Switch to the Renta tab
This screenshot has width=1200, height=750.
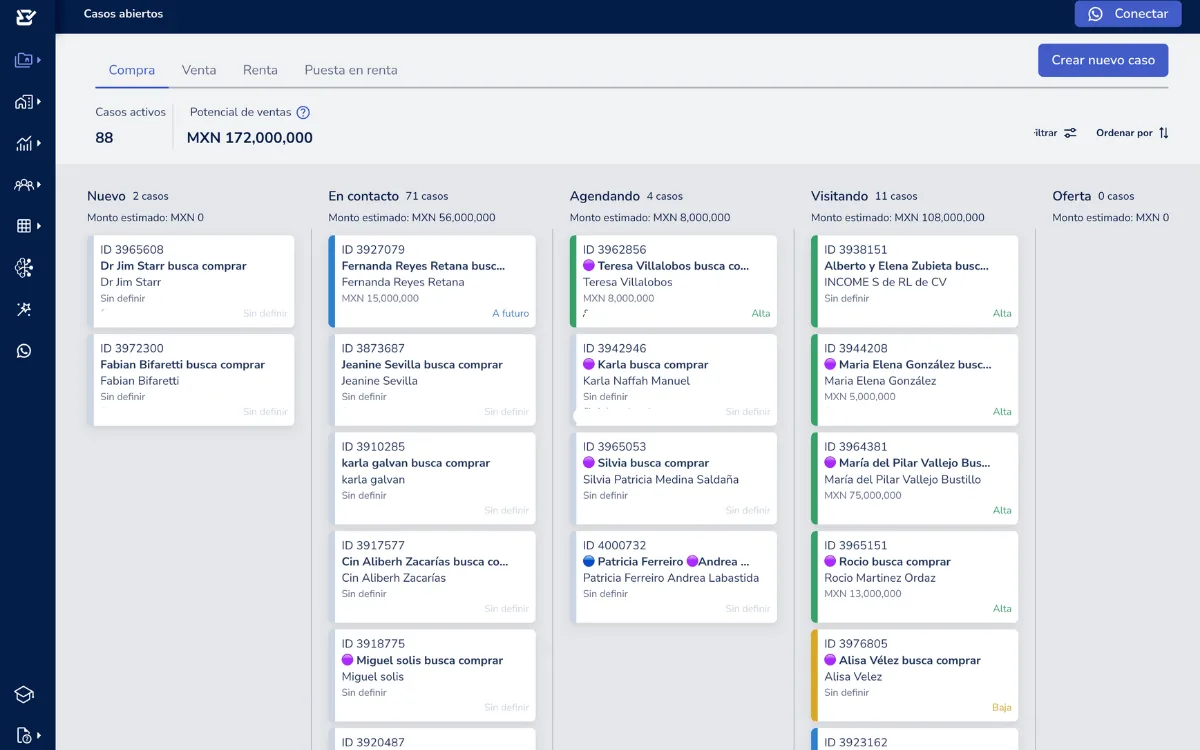coord(260,70)
